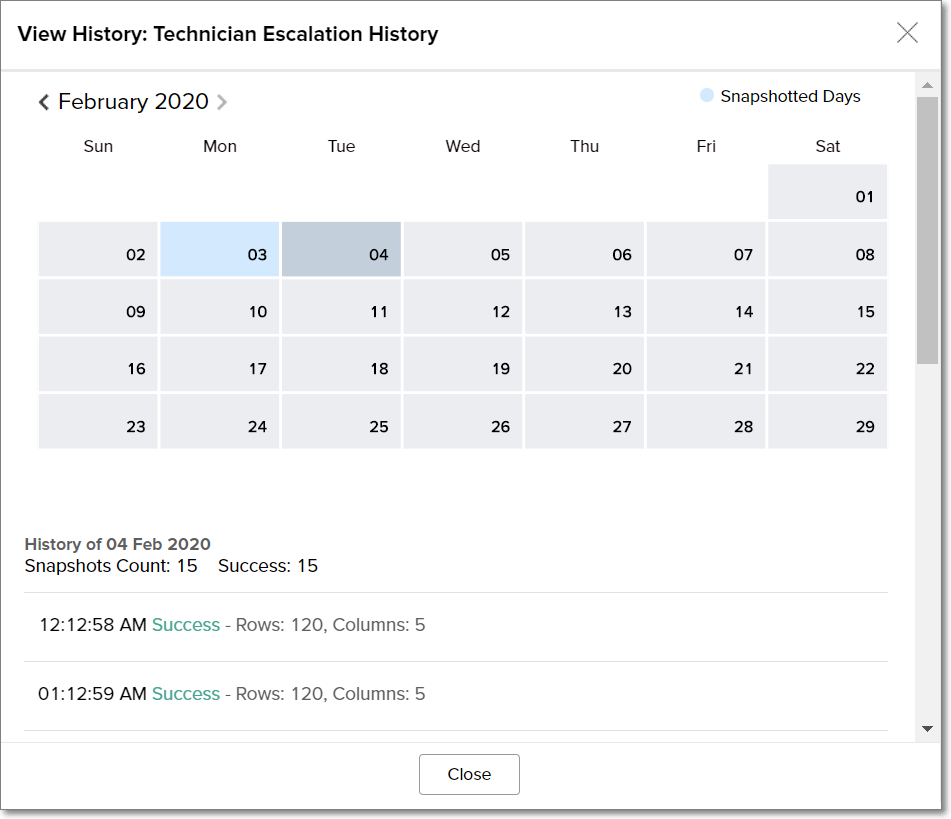
Task: Select day 15 in the calendar
Action: [x=827, y=307]
